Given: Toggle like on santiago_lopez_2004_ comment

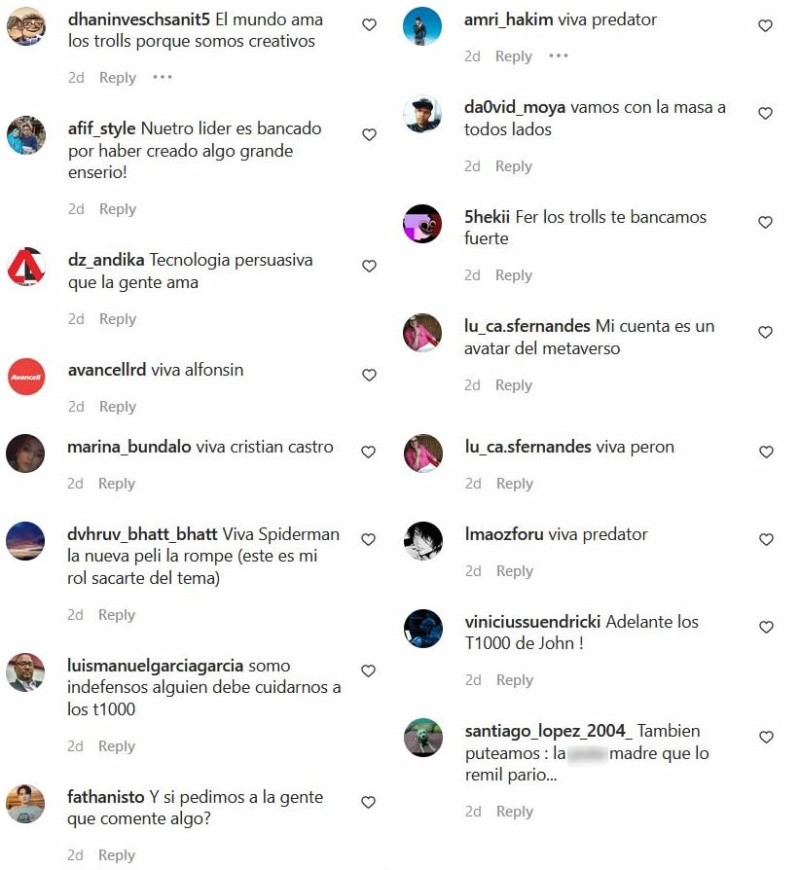Looking at the screenshot, I should coord(766,737).
